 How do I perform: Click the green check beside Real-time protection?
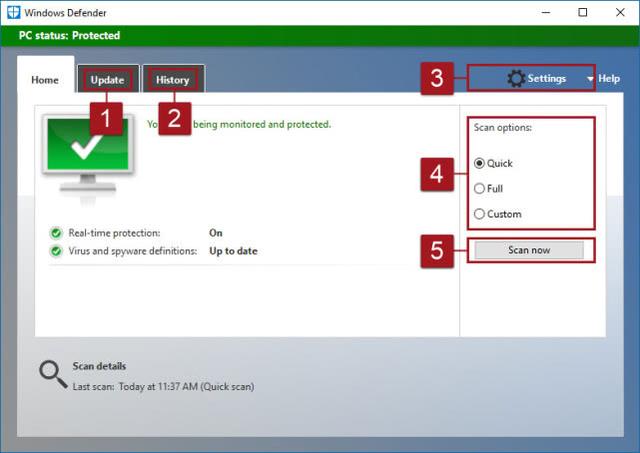[x=56, y=233]
